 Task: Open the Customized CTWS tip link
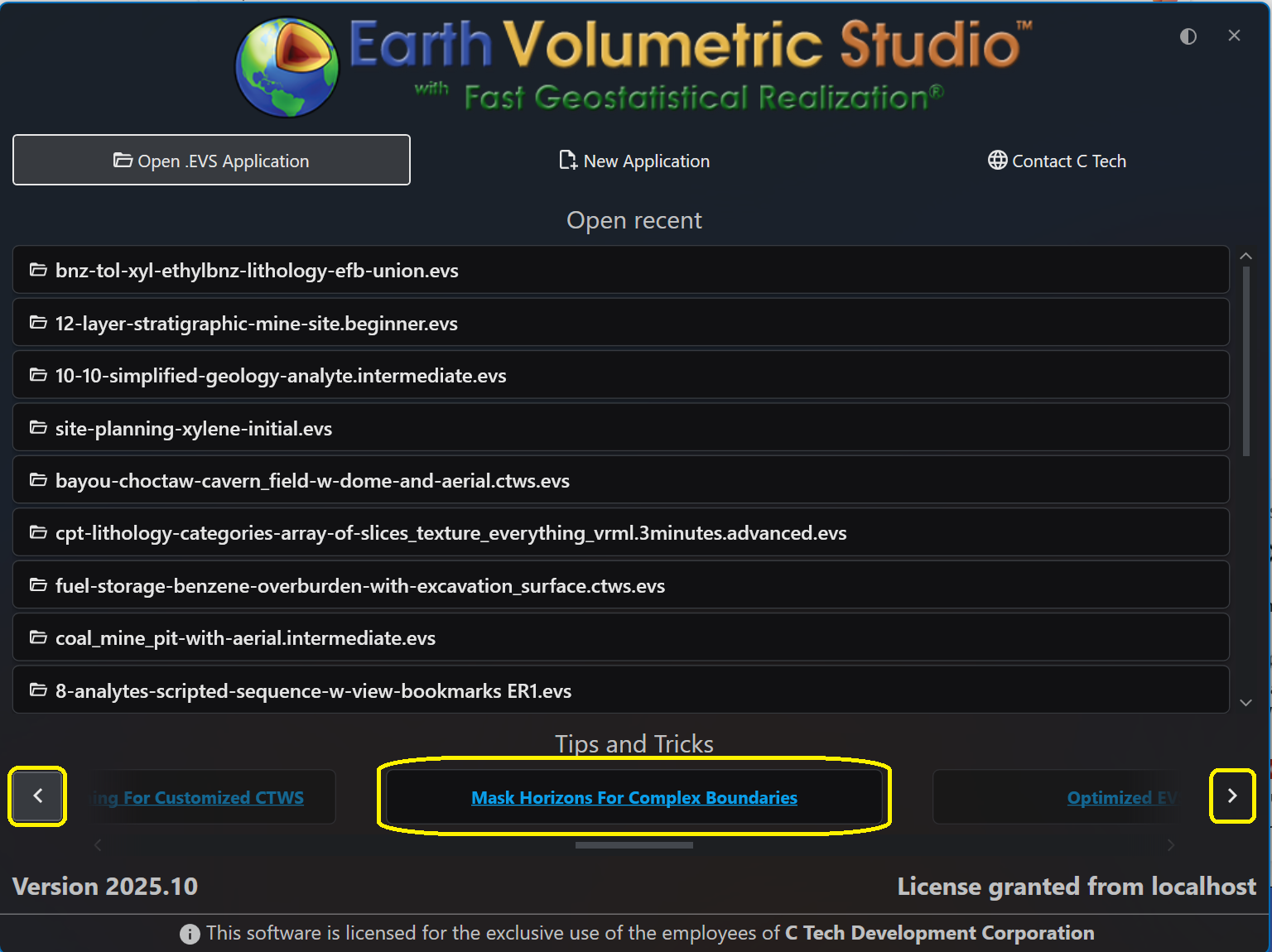(x=197, y=797)
